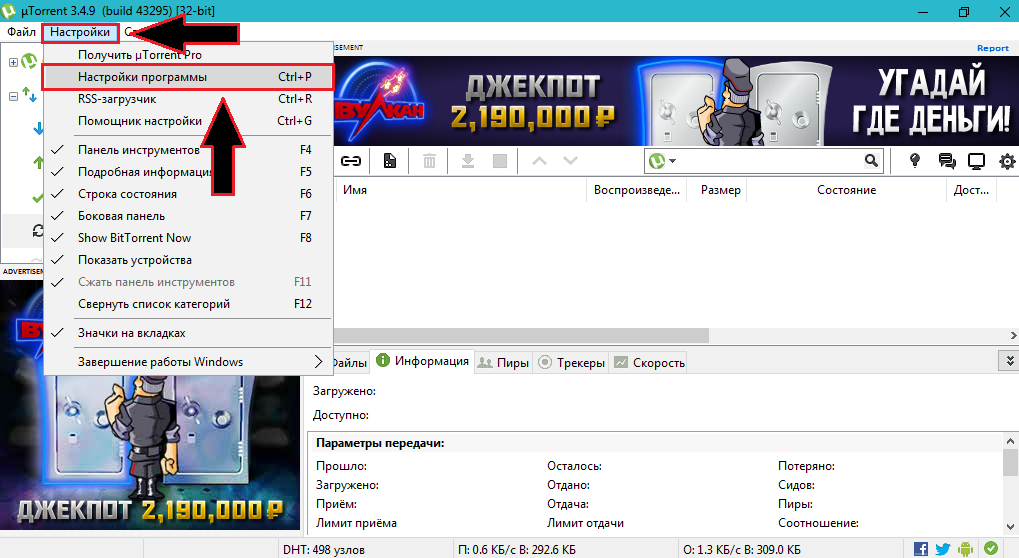The height and width of the screenshot is (558, 1019).
Task: Click the stop torrent square icon
Action: tap(500, 161)
